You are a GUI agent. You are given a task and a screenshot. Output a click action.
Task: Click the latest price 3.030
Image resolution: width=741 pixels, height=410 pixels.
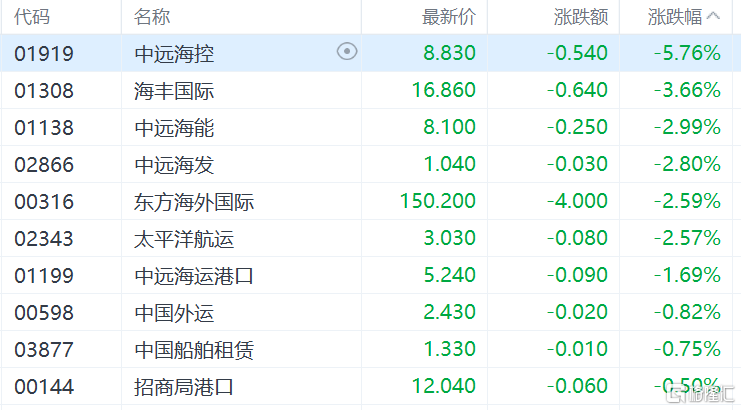[449, 238]
